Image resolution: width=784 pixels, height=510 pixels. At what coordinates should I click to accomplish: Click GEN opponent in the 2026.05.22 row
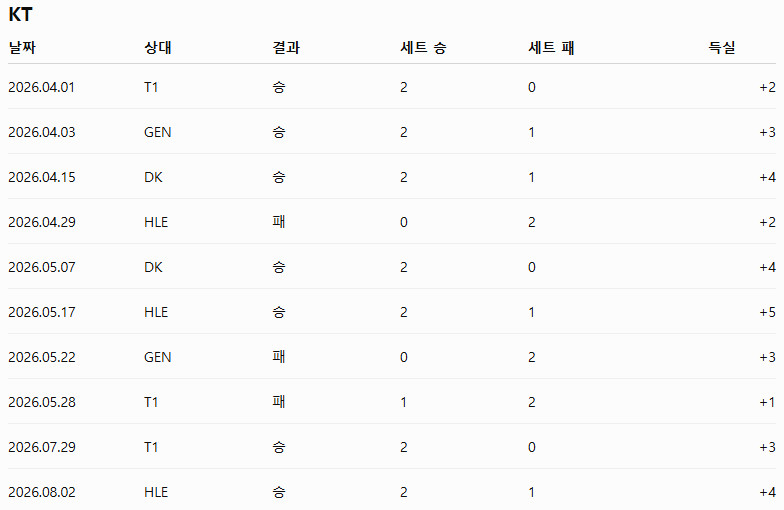coord(158,358)
